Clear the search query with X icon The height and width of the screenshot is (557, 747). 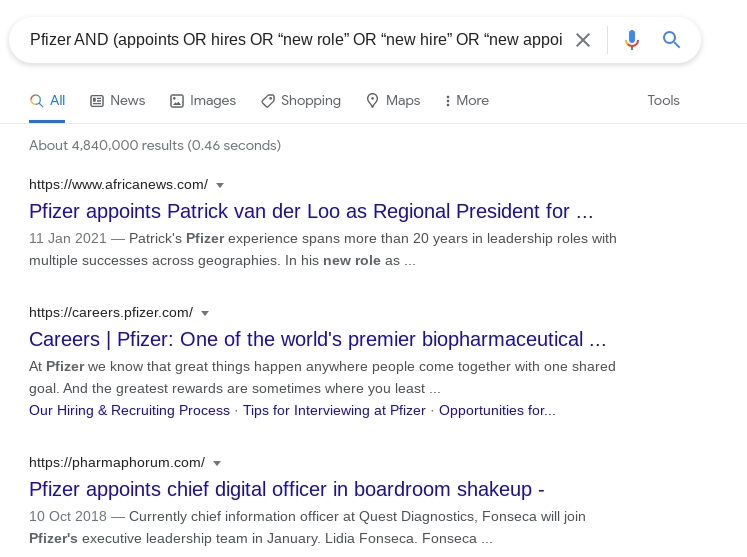point(583,40)
